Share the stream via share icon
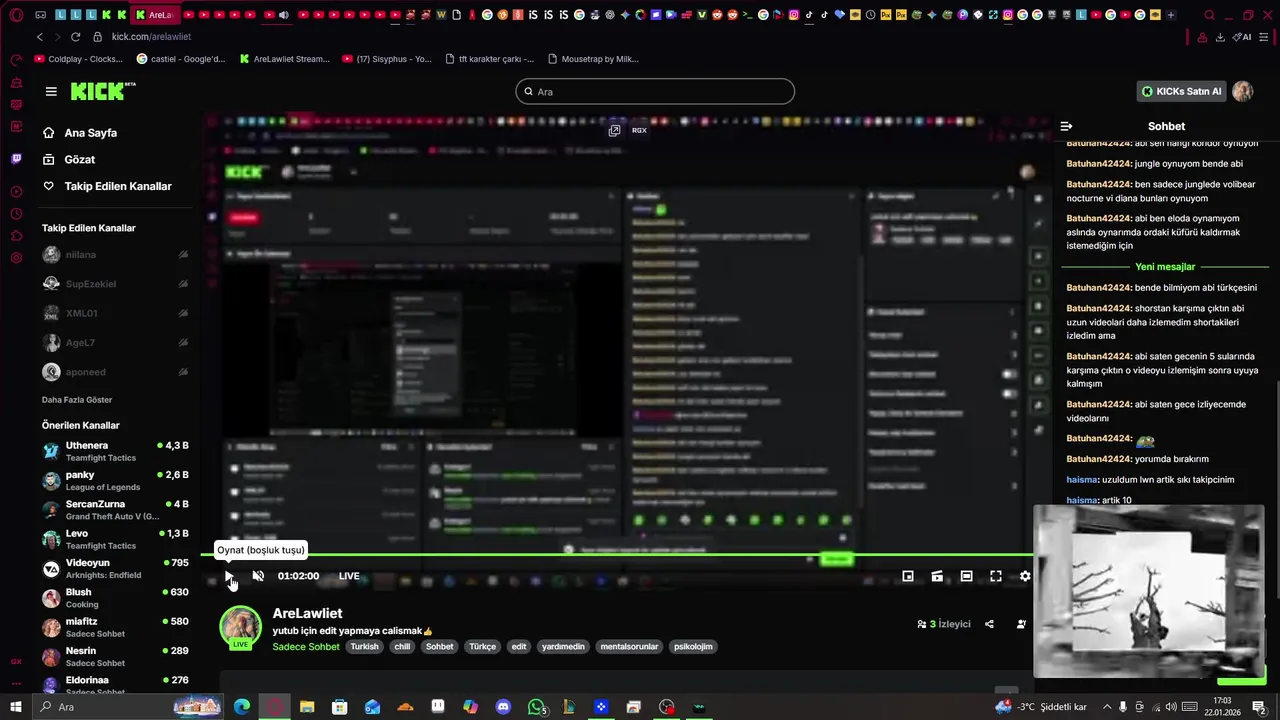This screenshot has width=1280, height=720. [989, 624]
